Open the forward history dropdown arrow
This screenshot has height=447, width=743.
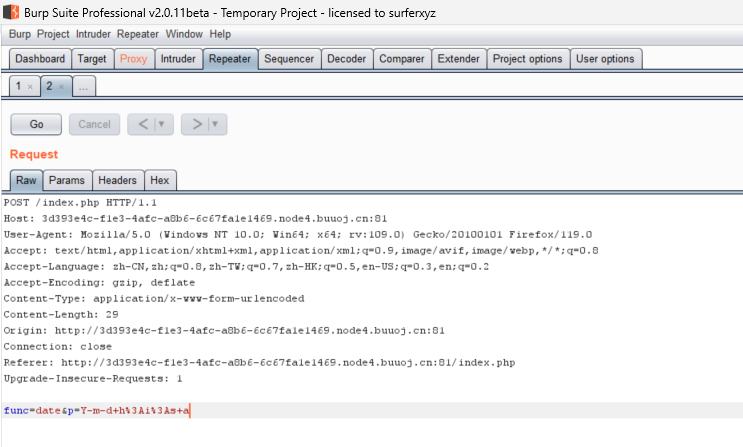(x=215, y=125)
